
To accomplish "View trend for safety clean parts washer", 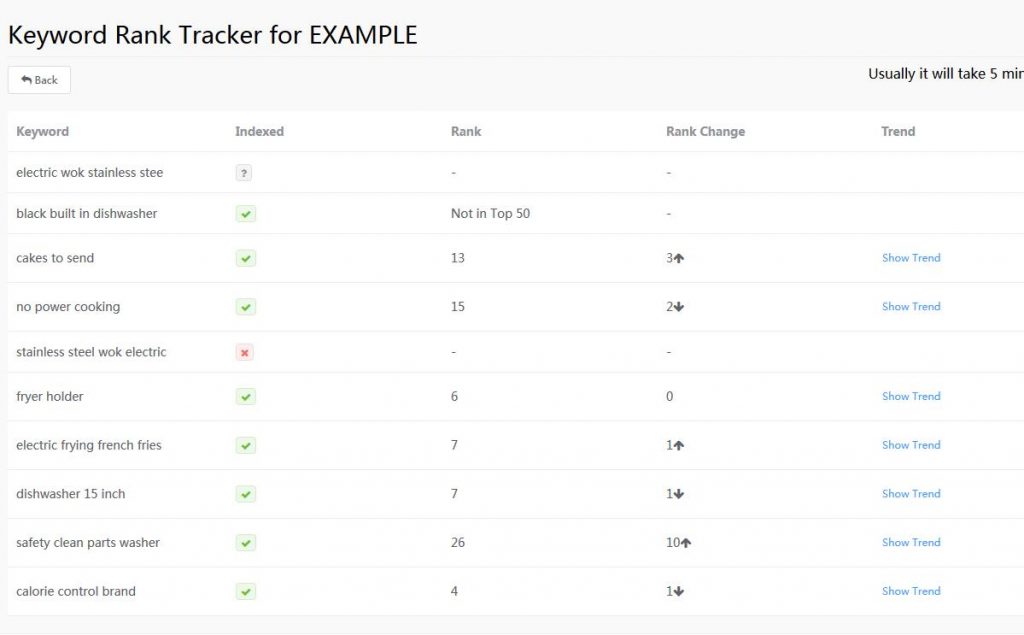I will (911, 543).
